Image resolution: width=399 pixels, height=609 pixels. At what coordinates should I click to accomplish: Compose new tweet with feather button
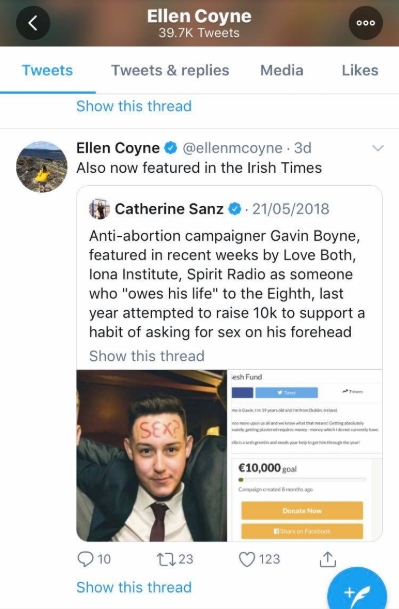pyautogui.click(x=357, y=590)
